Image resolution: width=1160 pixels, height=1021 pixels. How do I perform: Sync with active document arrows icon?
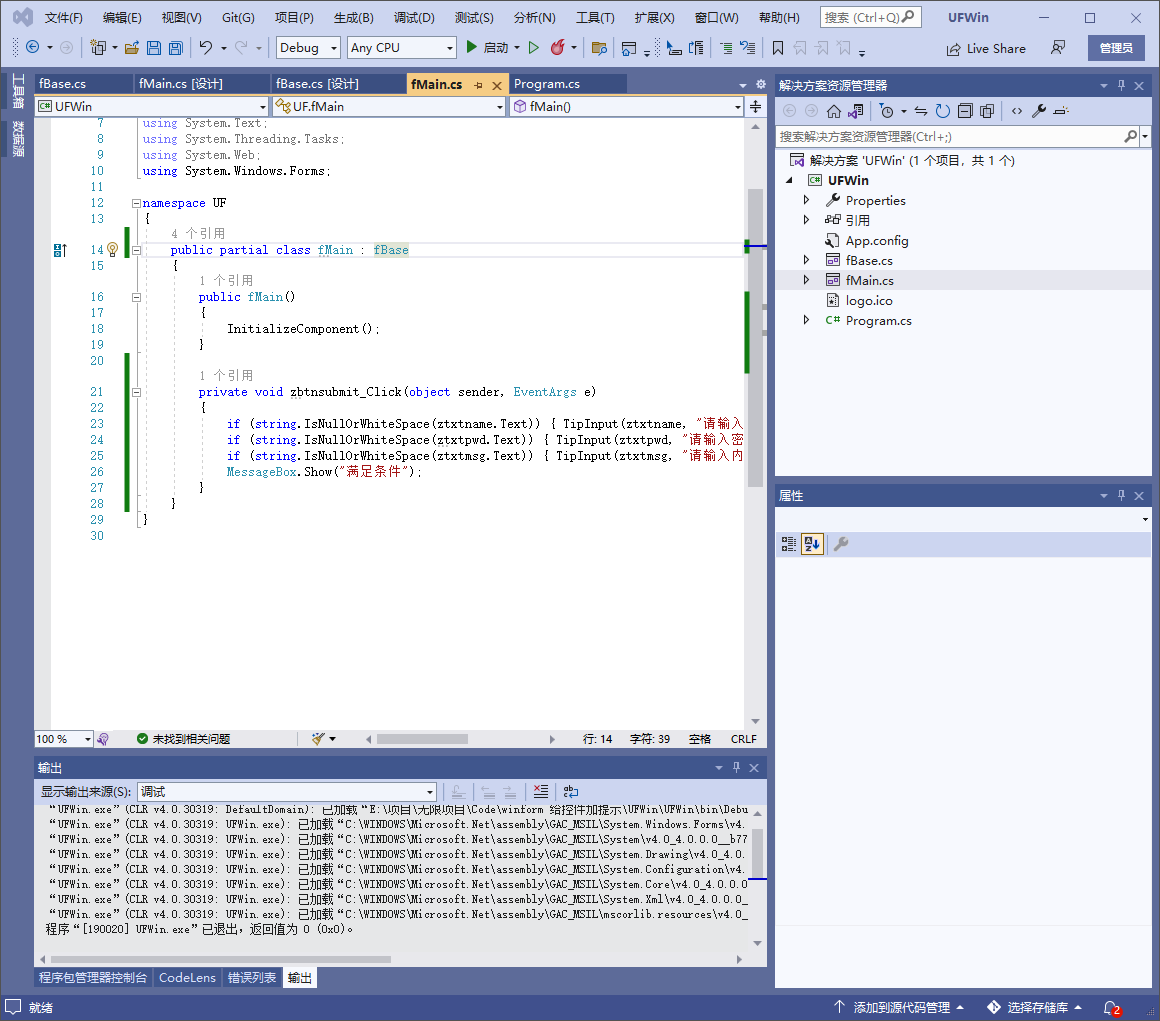pyautogui.click(x=921, y=111)
